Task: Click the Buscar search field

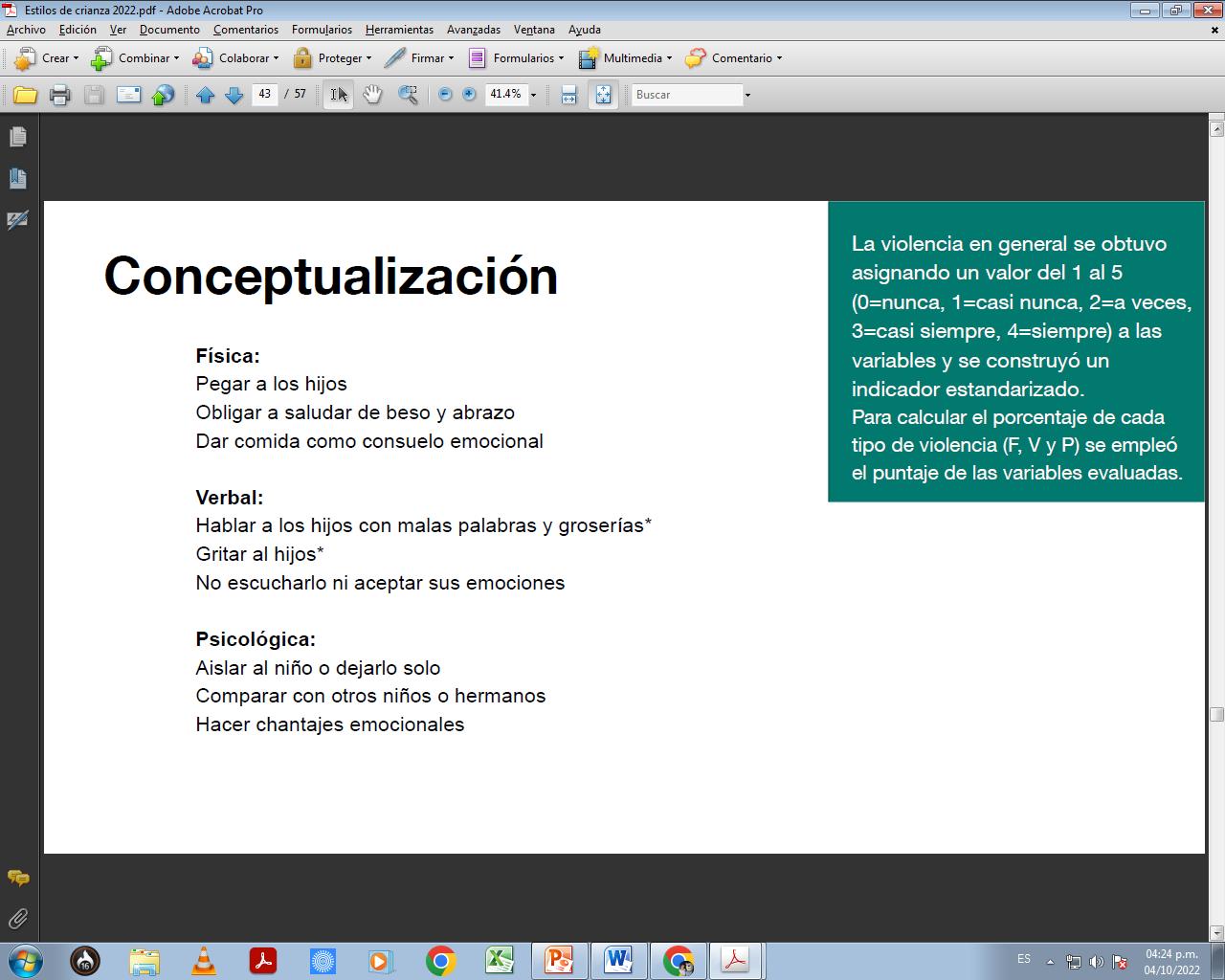Action: (x=687, y=95)
